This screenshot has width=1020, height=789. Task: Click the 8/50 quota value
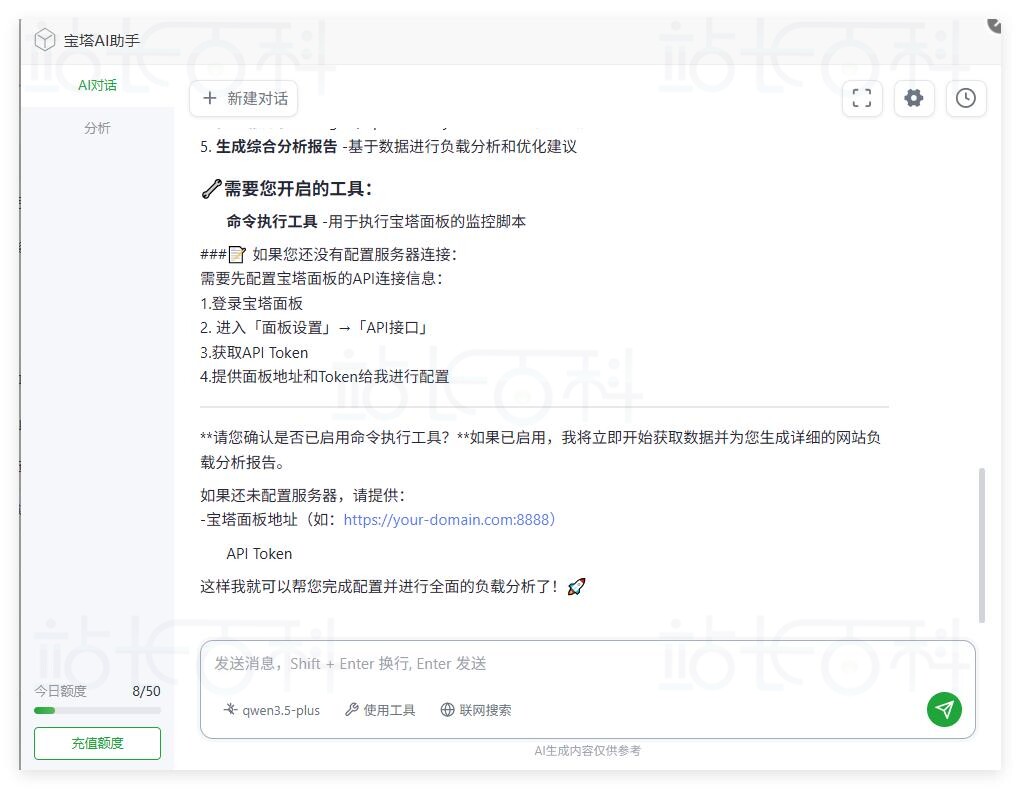146,691
